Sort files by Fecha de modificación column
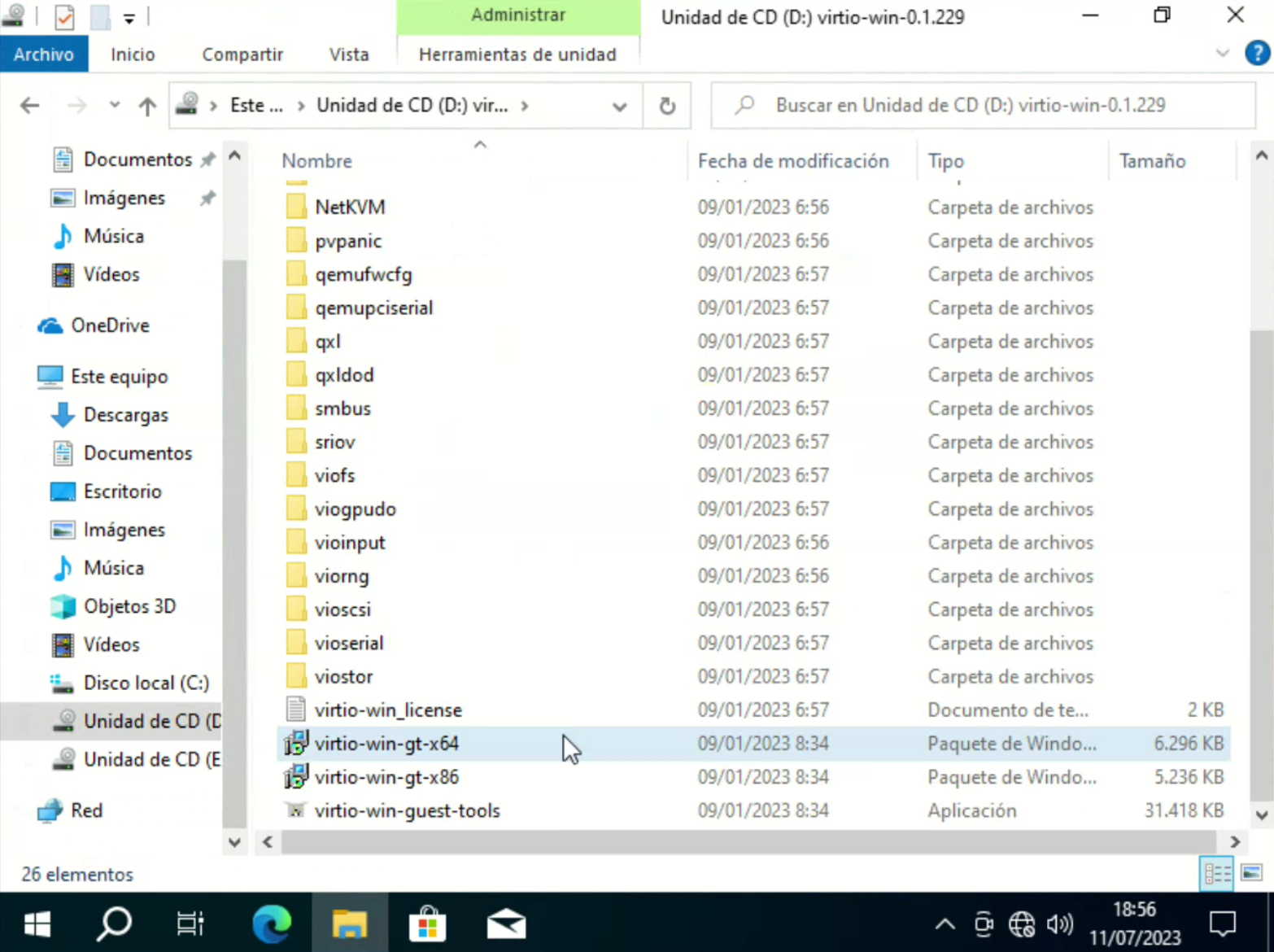This screenshot has height=952, width=1274. pyautogui.click(x=792, y=161)
